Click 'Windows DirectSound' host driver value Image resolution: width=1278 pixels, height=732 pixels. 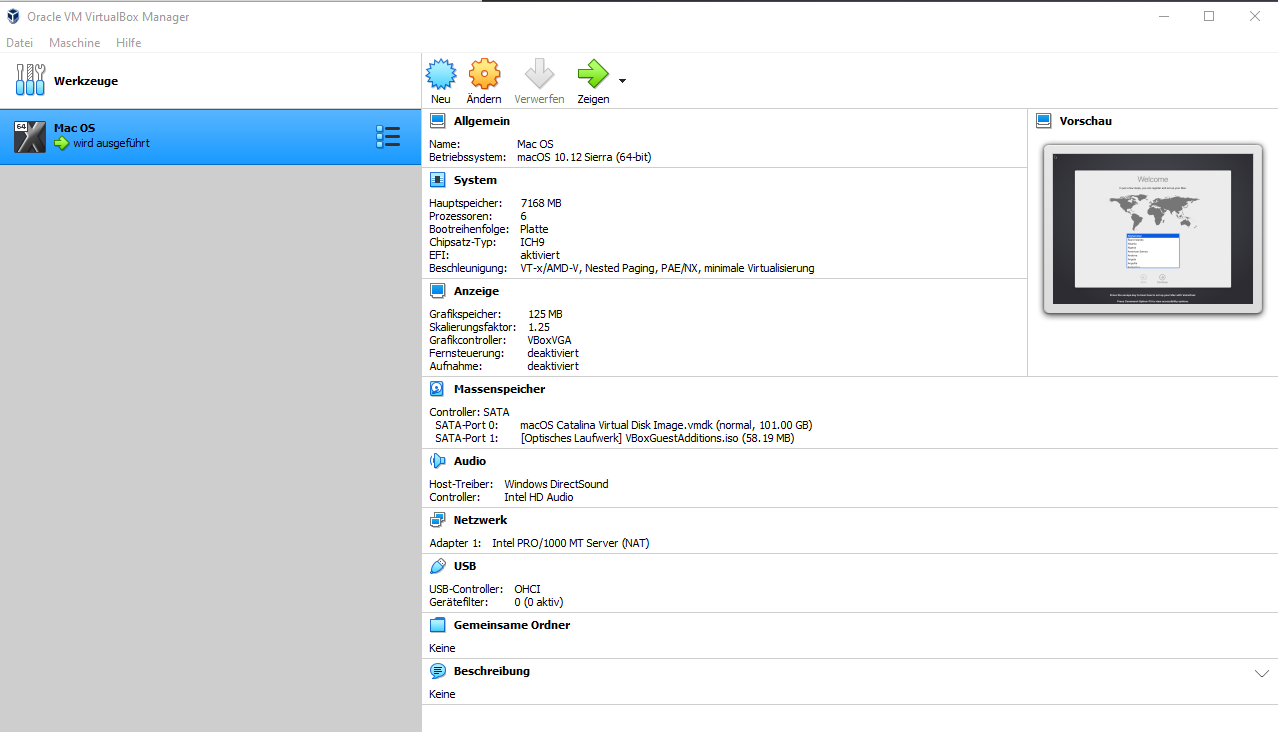coord(556,484)
